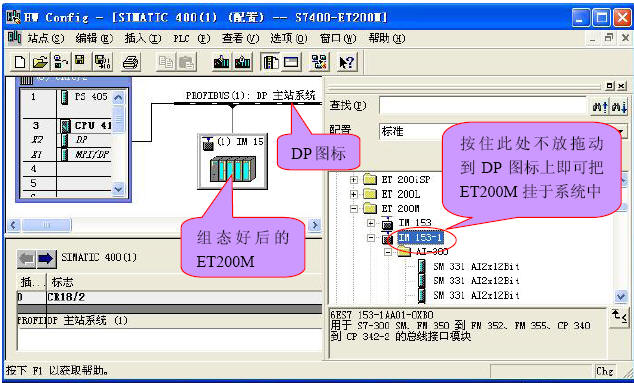Open the 插入(I) menu
The height and width of the screenshot is (383, 634).
[x=143, y=39]
